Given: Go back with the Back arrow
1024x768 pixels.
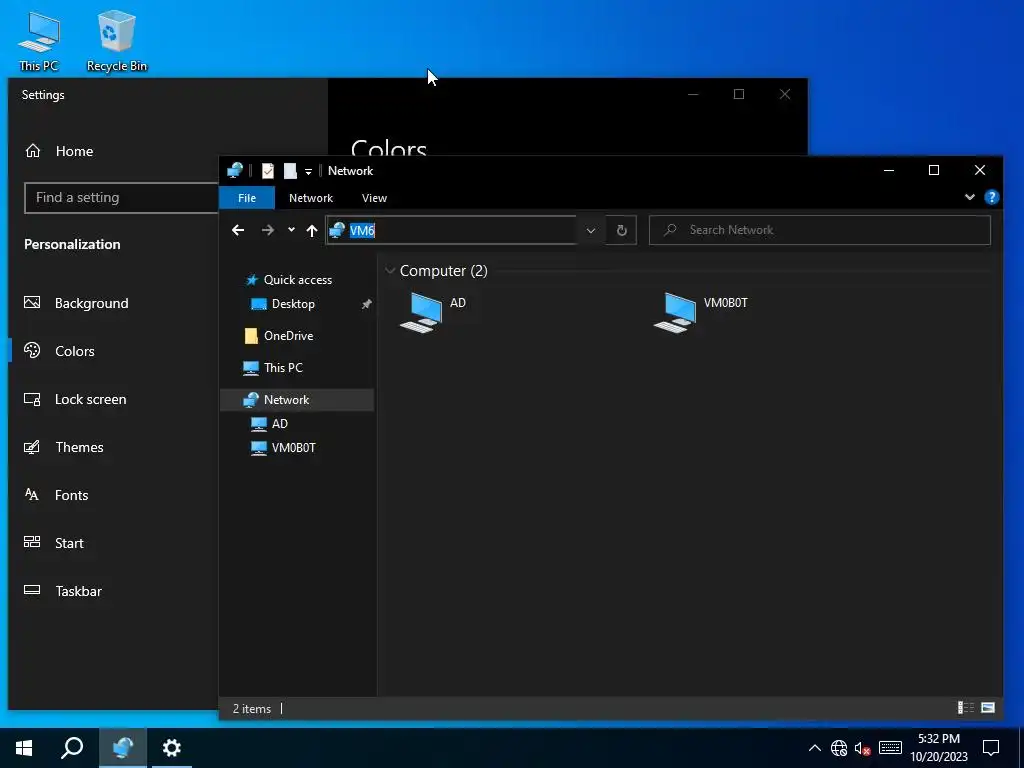Looking at the screenshot, I should [x=238, y=230].
